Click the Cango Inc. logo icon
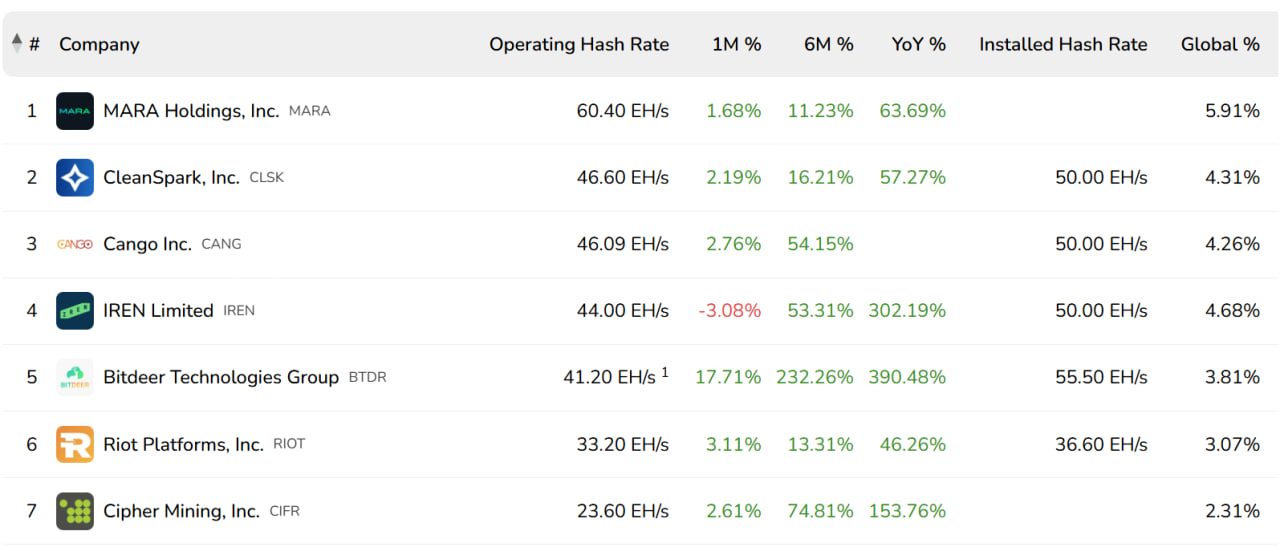Screen dimensions: 1280x547 (x=75, y=244)
